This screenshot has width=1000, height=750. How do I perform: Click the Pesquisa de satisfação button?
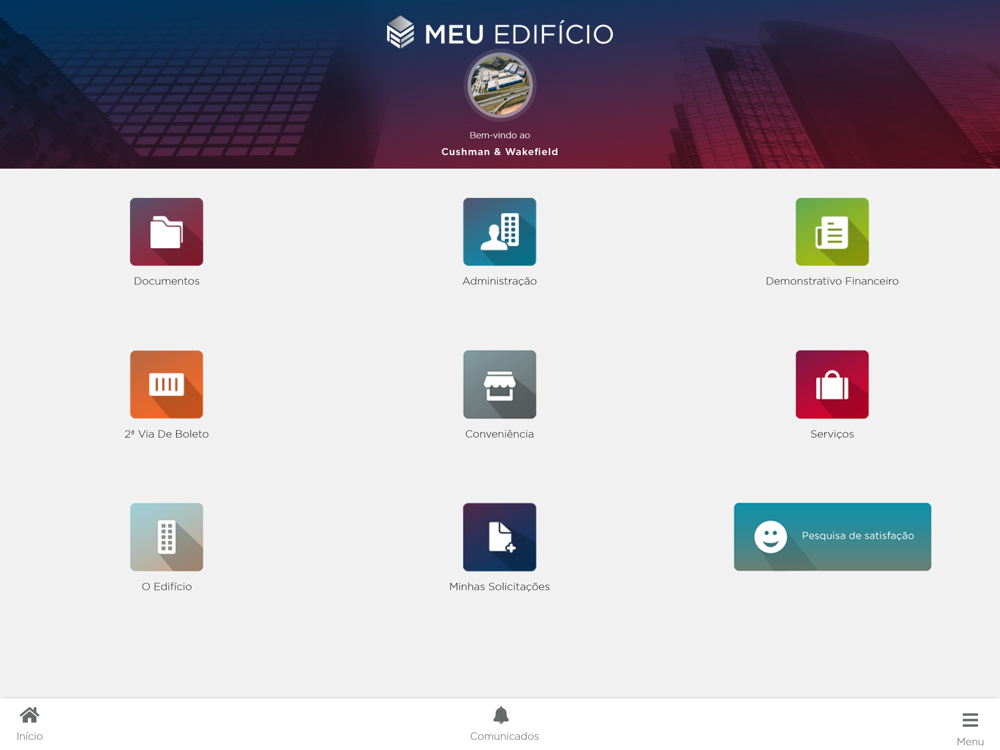(832, 537)
